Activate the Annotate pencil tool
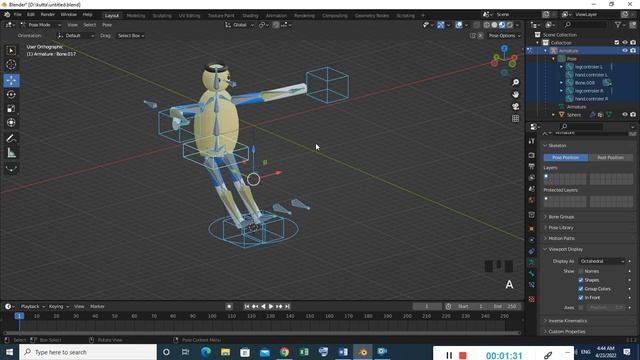Image resolution: width=640 pixels, height=360 pixels. click(x=11, y=139)
